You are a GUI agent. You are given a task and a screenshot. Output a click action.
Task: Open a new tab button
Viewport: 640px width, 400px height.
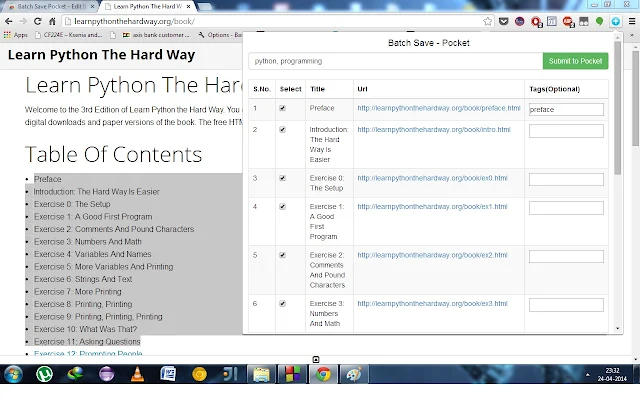coord(204,7)
